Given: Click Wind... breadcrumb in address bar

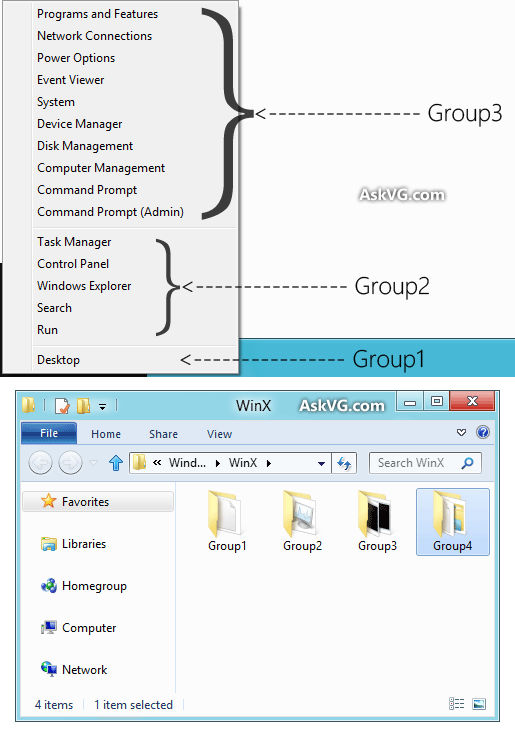Looking at the screenshot, I should coord(187,463).
